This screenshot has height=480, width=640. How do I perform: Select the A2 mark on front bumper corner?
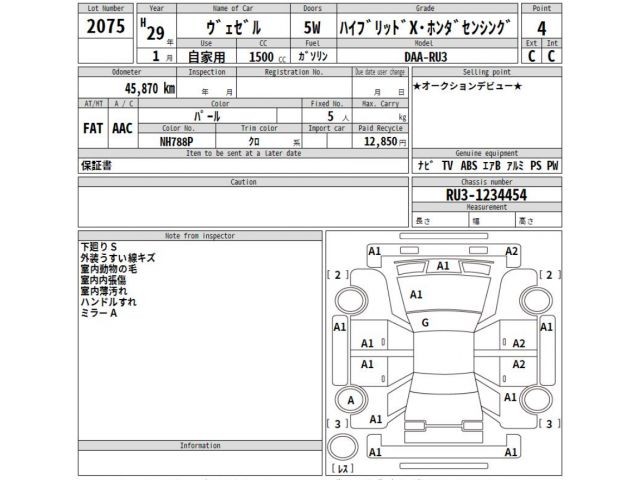point(511,251)
